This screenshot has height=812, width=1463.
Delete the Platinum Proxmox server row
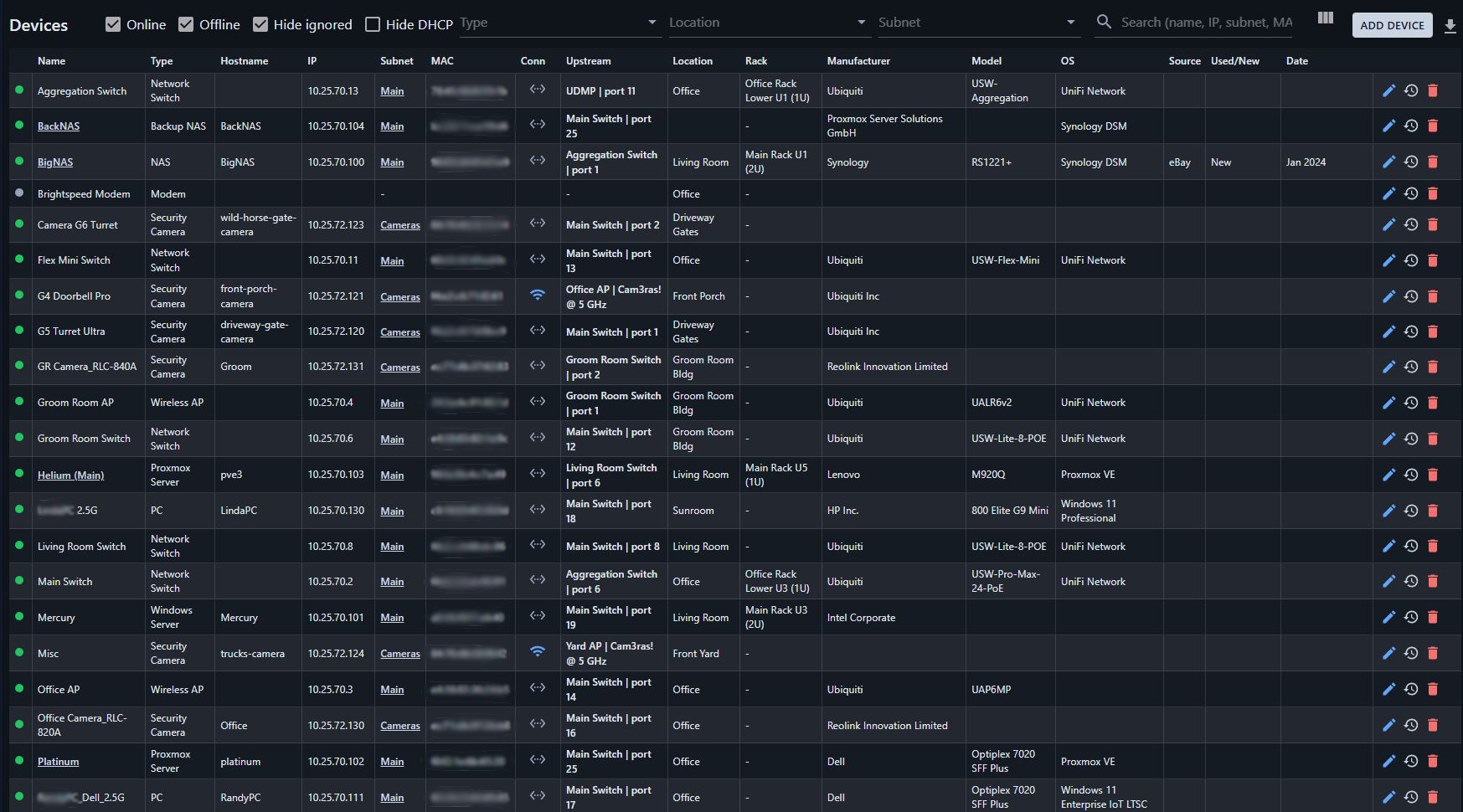tap(1433, 761)
